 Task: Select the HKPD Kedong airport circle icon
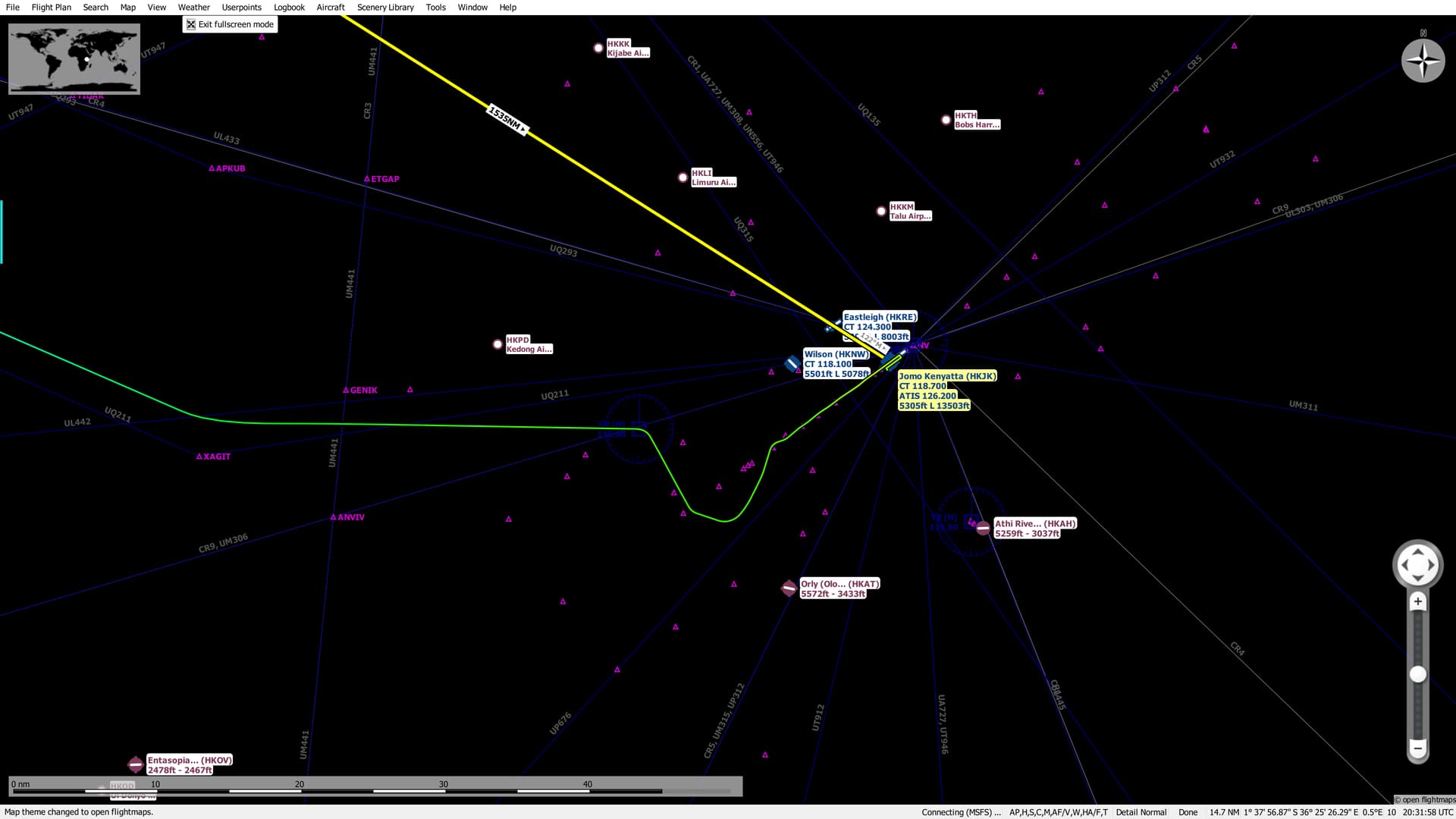click(x=497, y=344)
